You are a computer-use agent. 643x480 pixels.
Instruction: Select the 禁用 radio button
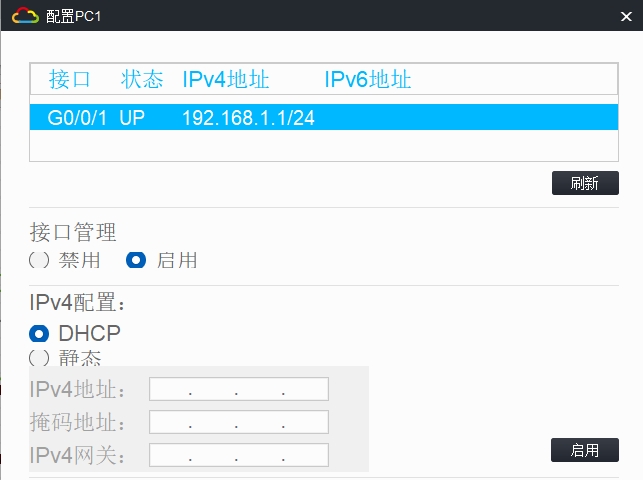39,260
